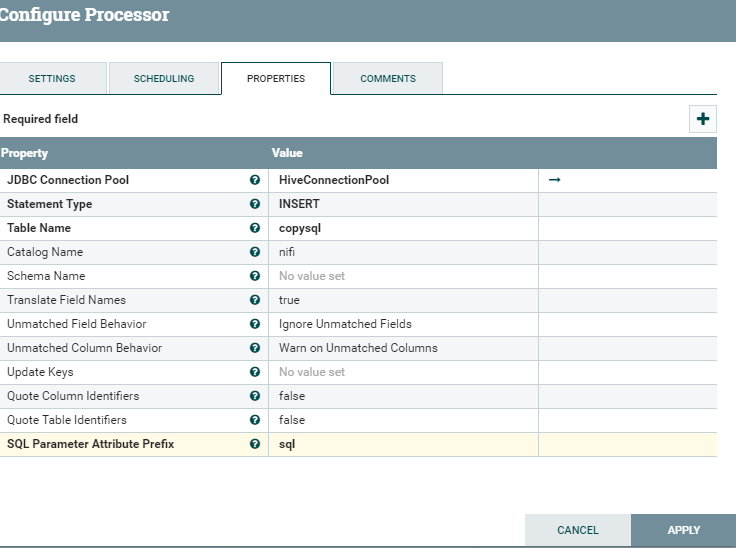Click help icon beside Update Keys
Viewport: 736px width, 548px height.
pos(255,372)
